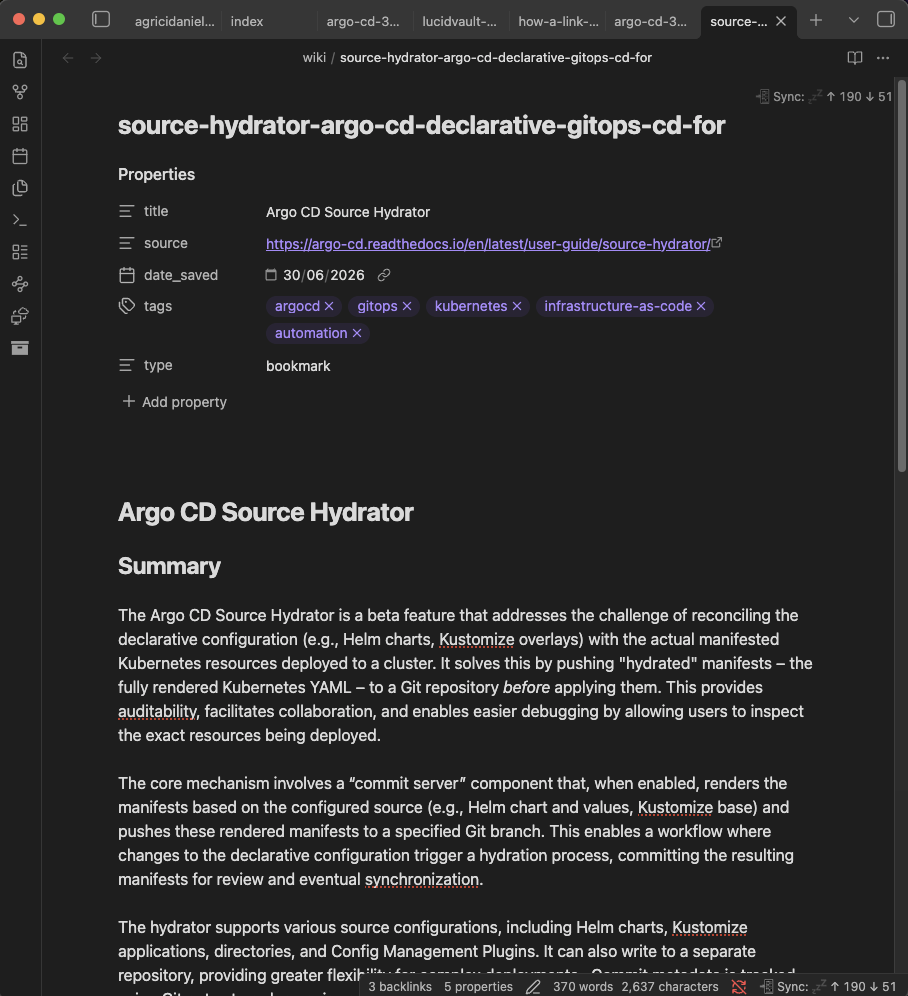Open the argo-cd readthedocs source link
Viewport: 908px width, 996px height.
[x=487, y=244]
